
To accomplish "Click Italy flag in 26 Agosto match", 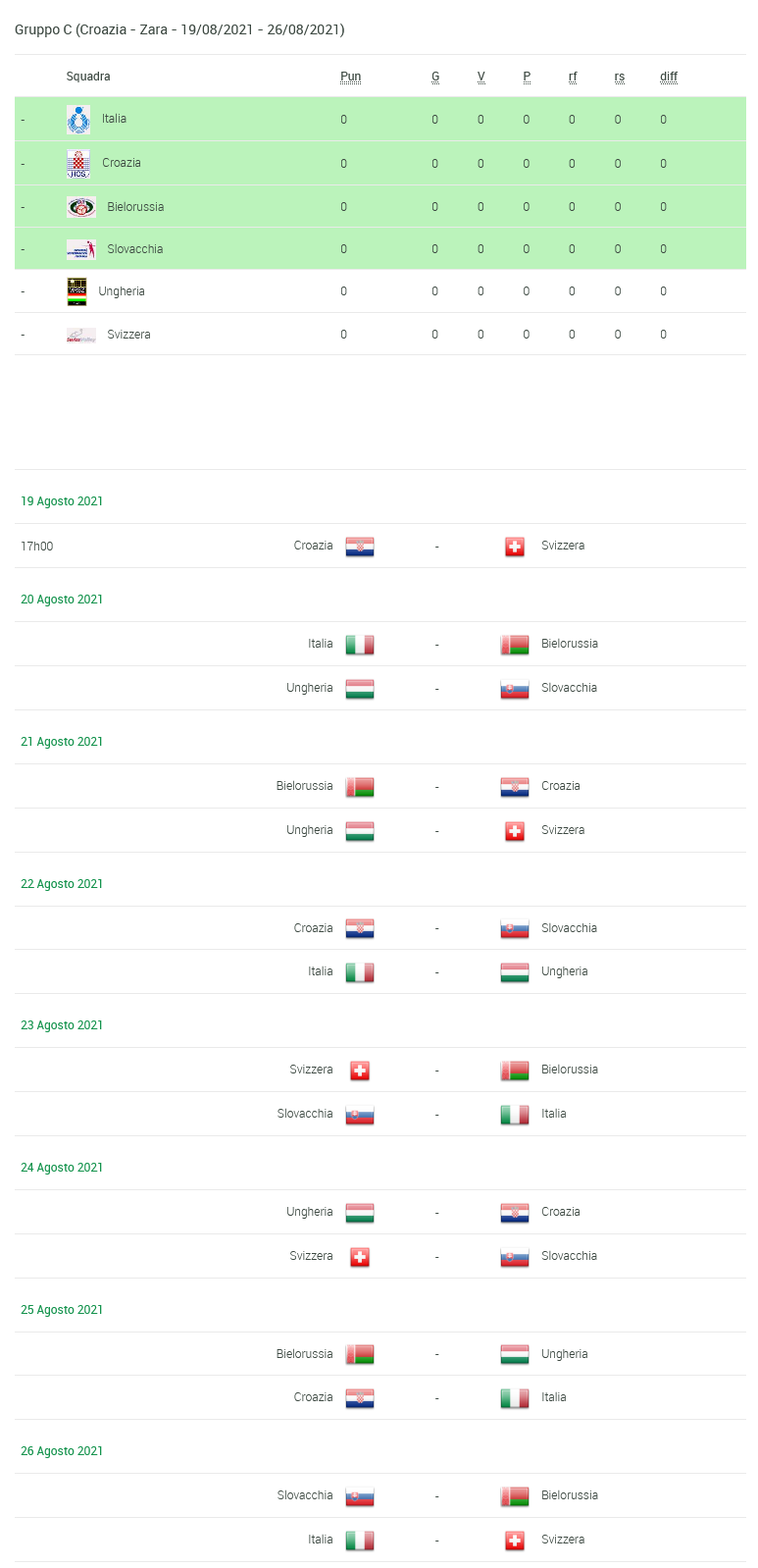I will click(360, 1541).
